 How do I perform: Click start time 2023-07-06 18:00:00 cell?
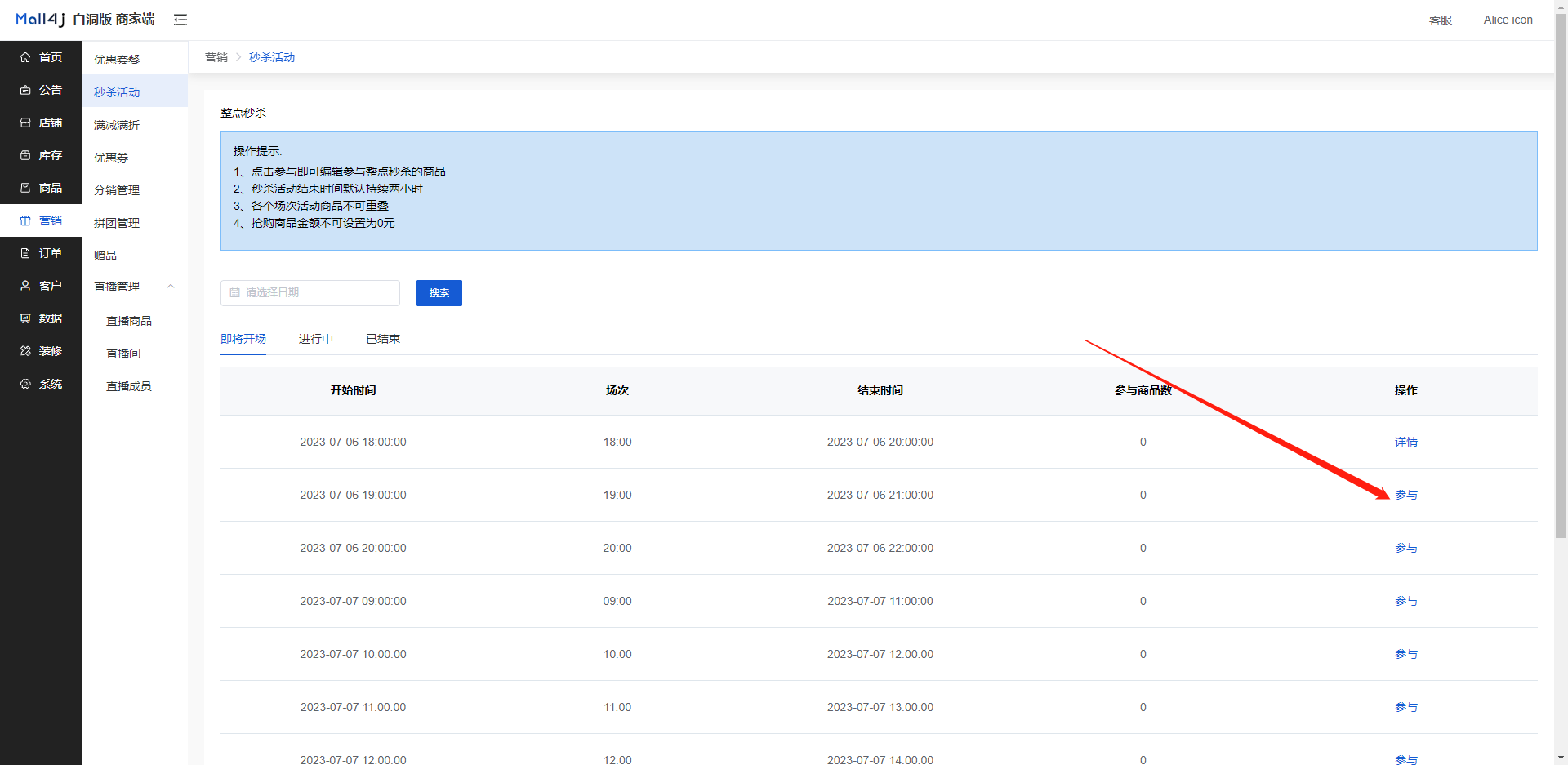click(353, 442)
